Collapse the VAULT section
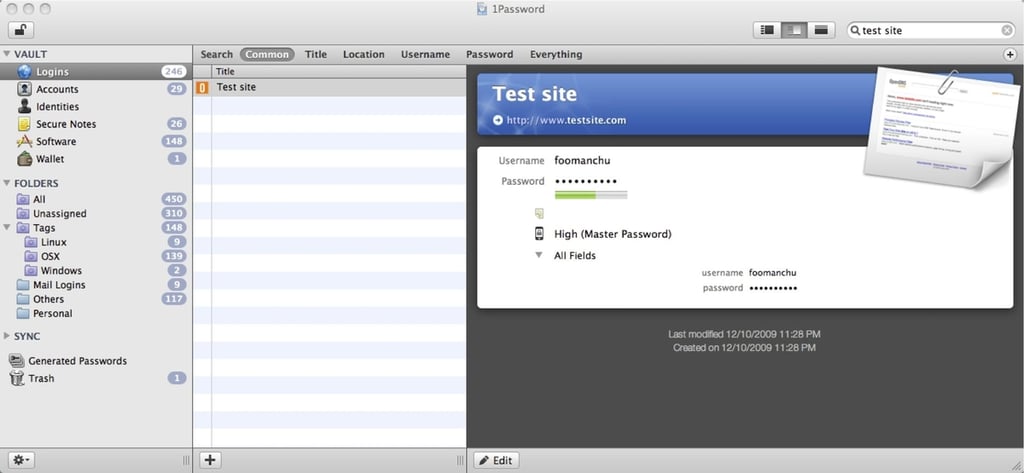The height and width of the screenshot is (473, 1024). pos(7,54)
